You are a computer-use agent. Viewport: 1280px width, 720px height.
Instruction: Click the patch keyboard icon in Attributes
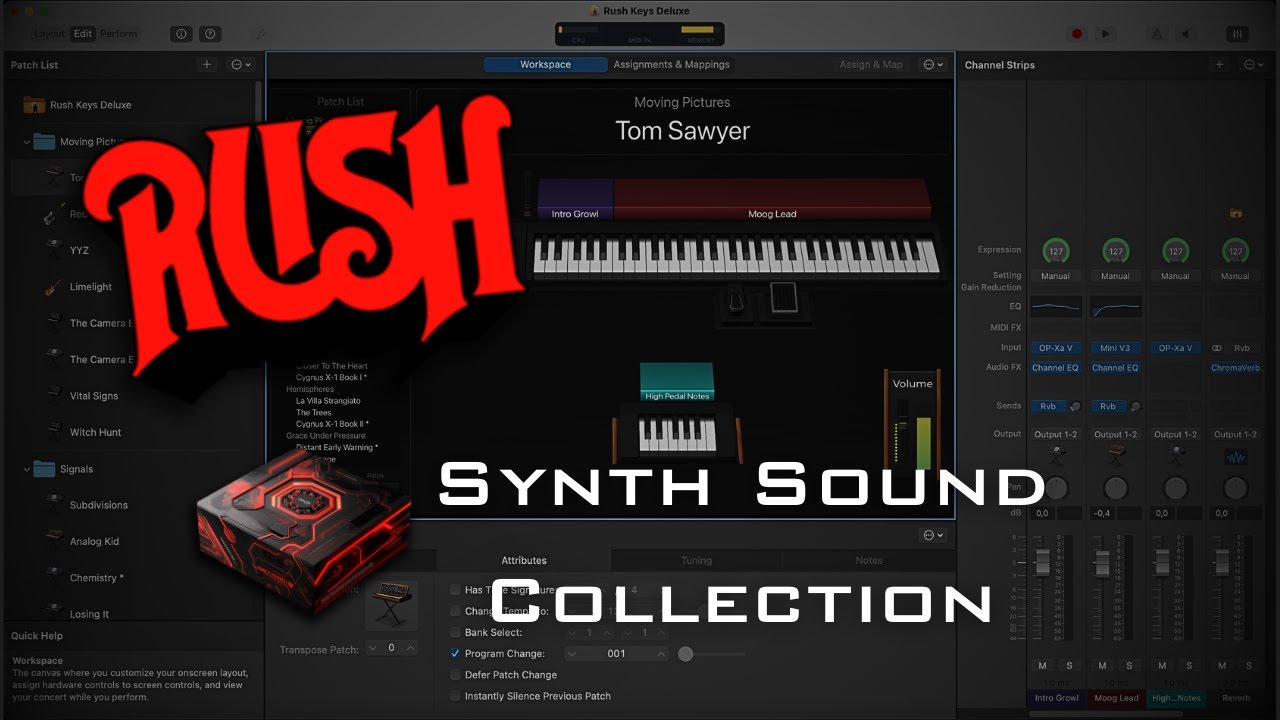coord(391,606)
